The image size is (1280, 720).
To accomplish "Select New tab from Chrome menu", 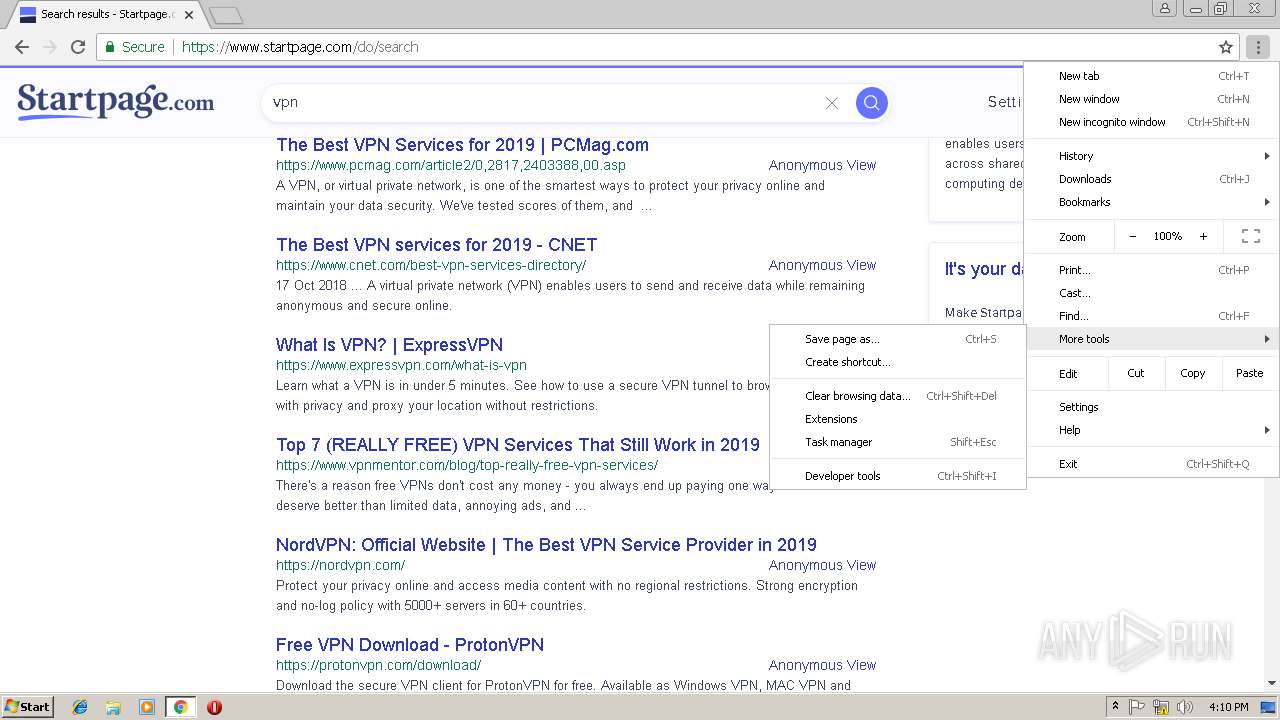I will click(1152, 76).
